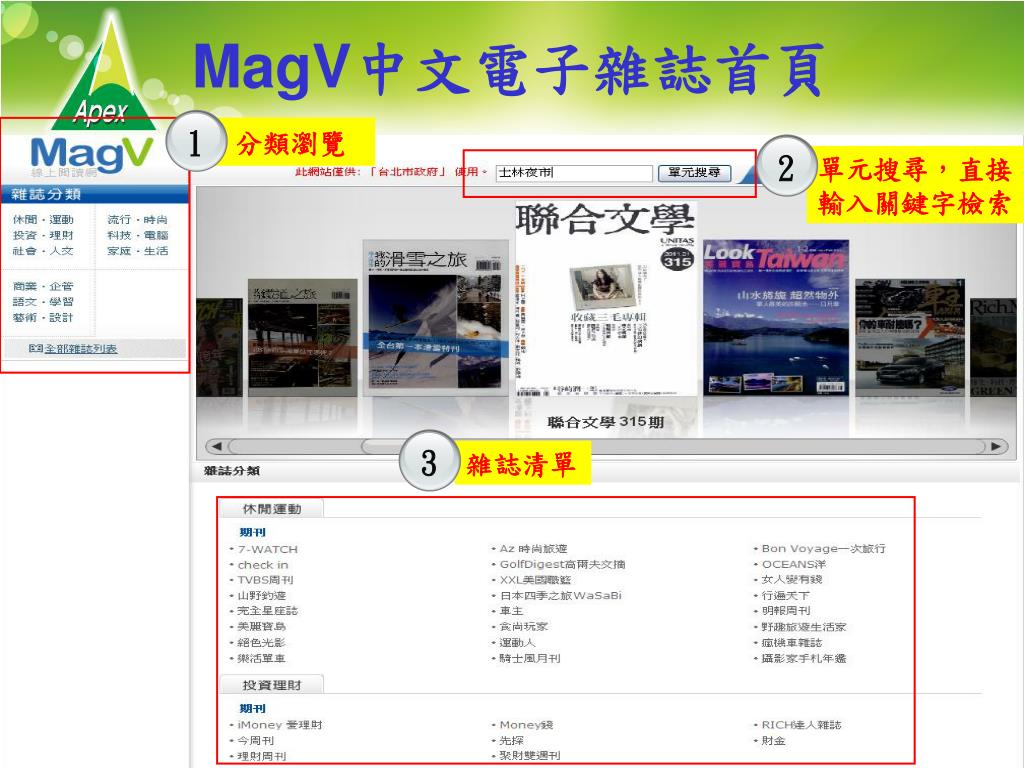Open the 美麗寶島 magazine link

(x=261, y=626)
